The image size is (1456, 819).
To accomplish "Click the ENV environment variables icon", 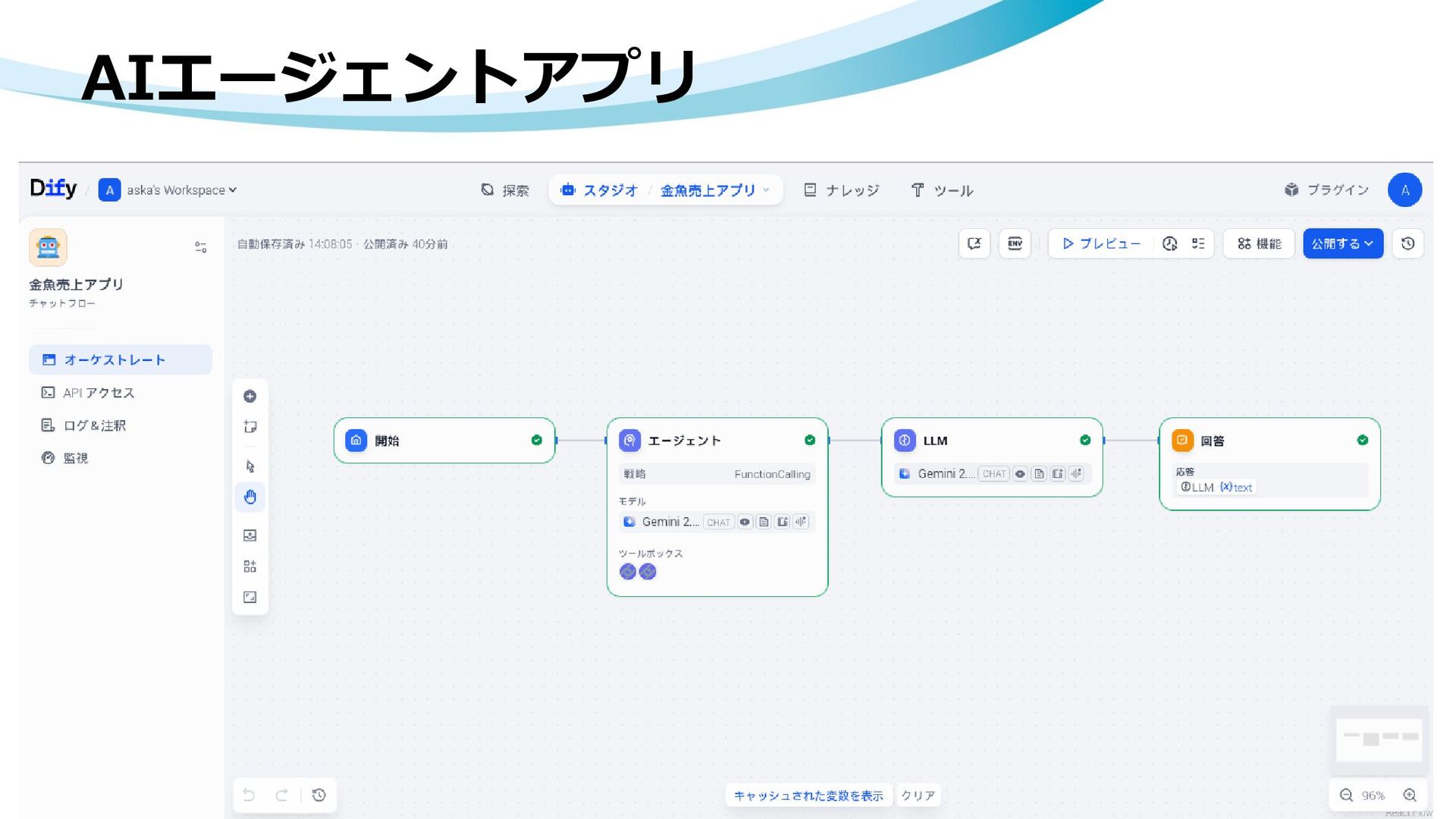I will pos(1015,243).
